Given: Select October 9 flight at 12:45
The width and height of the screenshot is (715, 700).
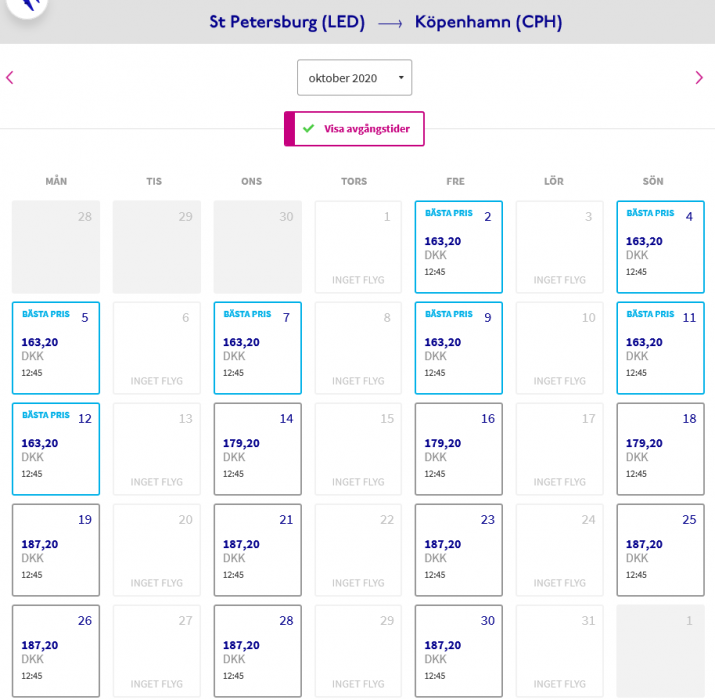Looking at the screenshot, I should (x=458, y=348).
